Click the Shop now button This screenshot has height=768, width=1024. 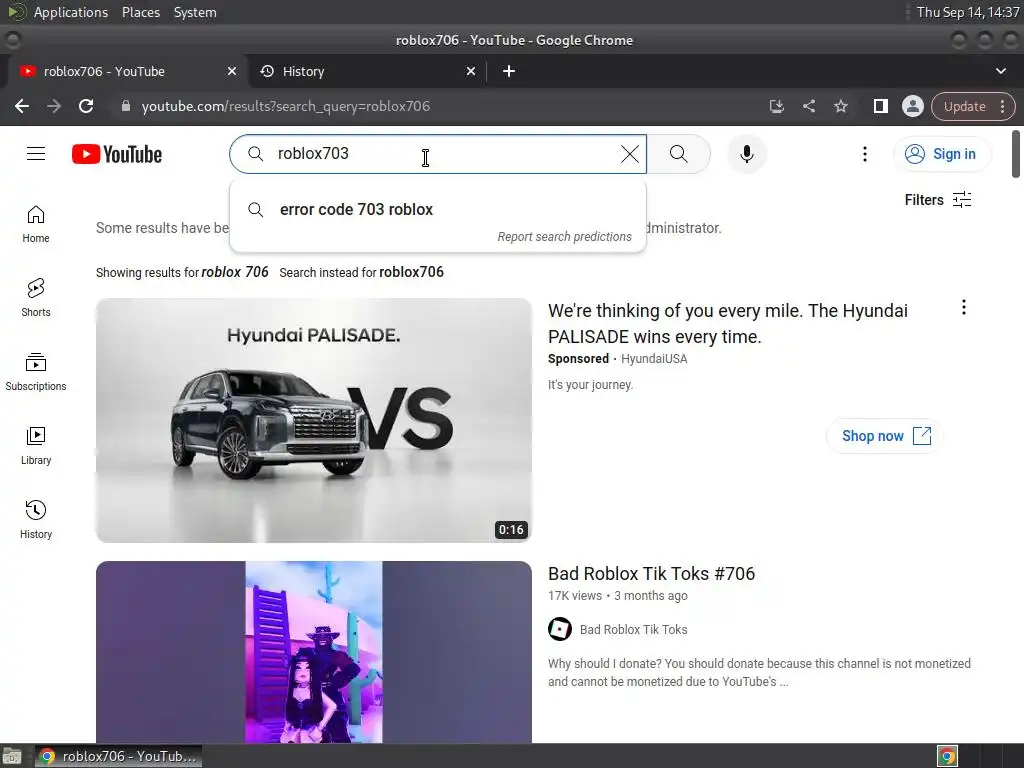[885, 436]
